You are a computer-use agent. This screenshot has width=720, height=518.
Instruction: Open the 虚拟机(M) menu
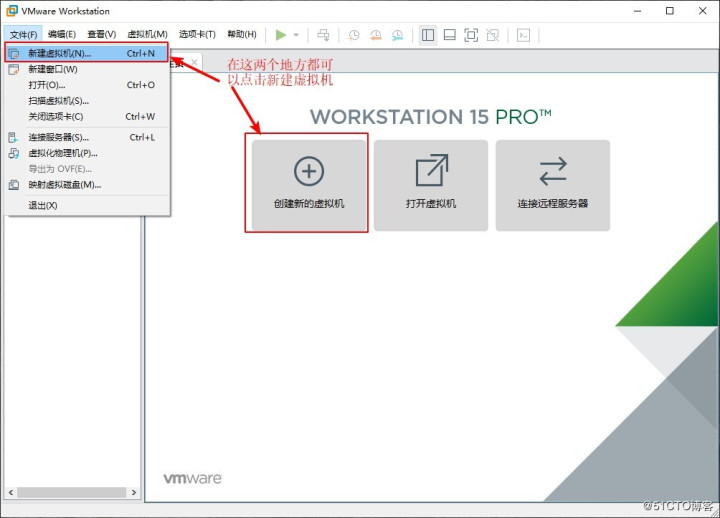tap(147, 34)
